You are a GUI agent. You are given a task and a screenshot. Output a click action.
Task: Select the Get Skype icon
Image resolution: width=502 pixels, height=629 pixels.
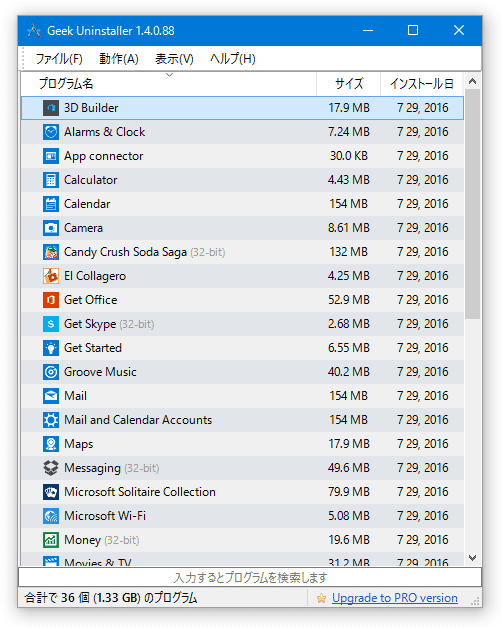pos(51,324)
